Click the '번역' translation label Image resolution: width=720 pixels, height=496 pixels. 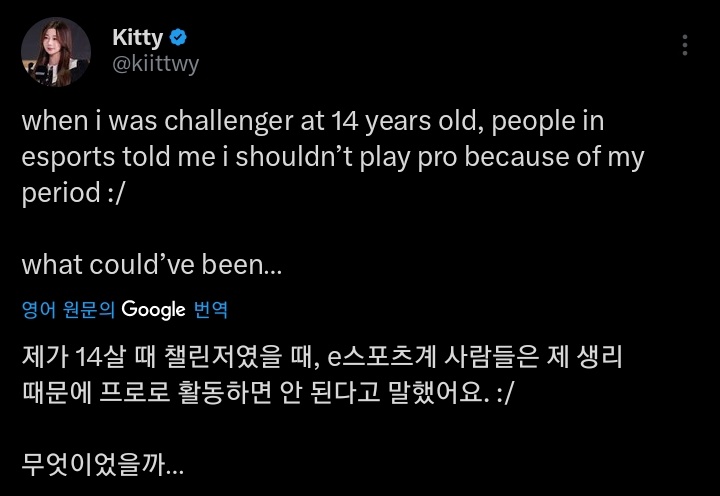click(x=211, y=310)
